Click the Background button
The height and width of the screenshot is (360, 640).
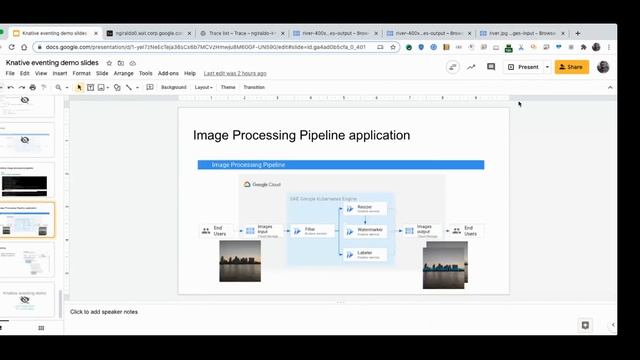click(173, 87)
